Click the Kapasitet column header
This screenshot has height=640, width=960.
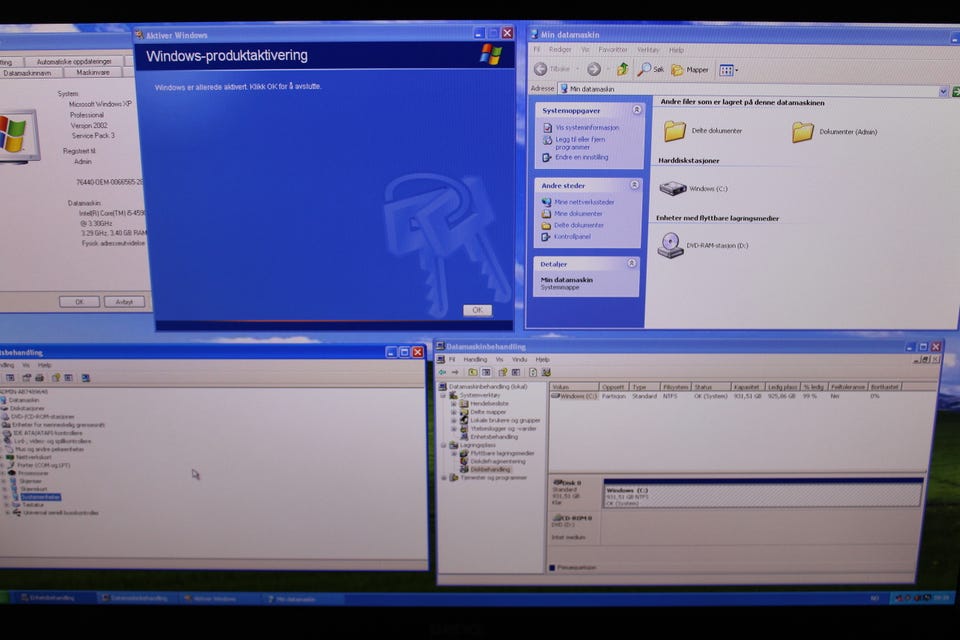coord(748,387)
